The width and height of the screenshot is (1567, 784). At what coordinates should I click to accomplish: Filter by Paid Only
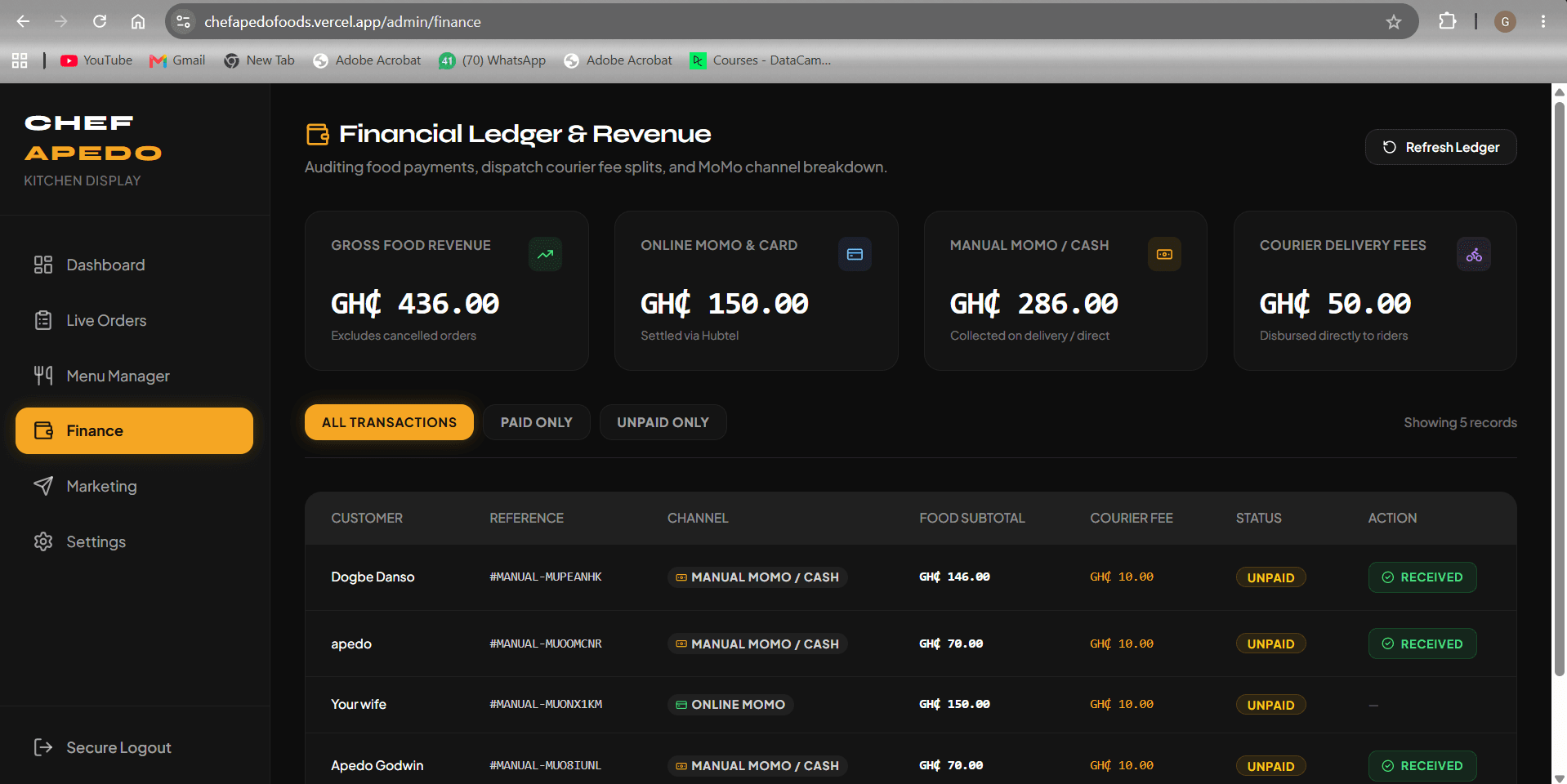click(x=536, y=422)
